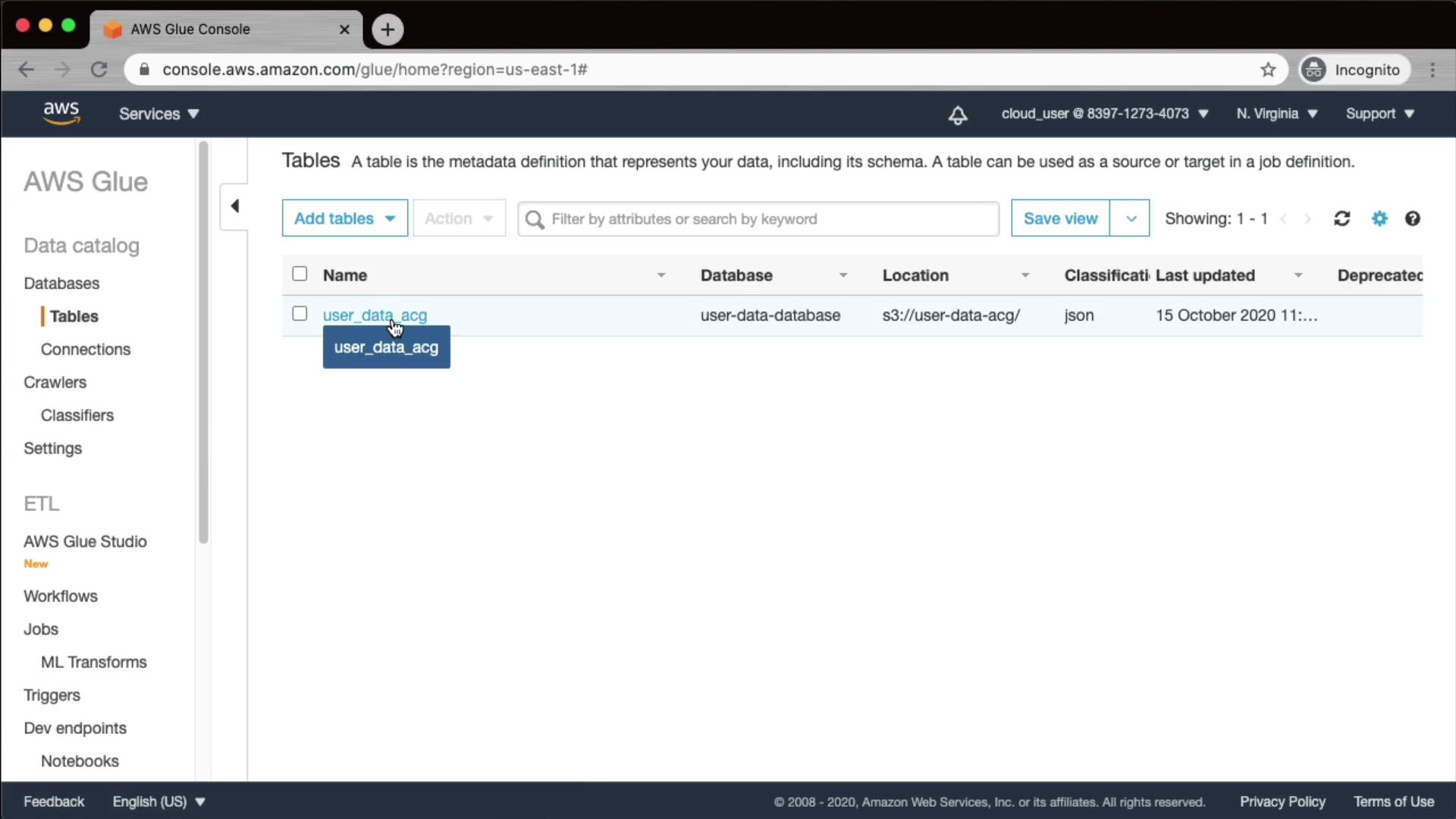This screenshot has width=1456, height=819.
Task: Click the help question mark icon
Action: pos(1412,218)
